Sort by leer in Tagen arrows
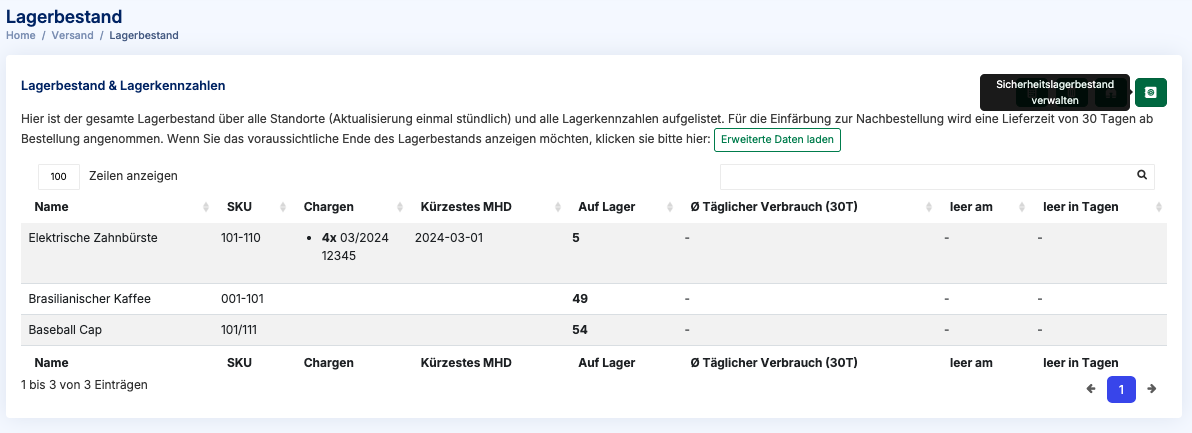 tap(1159, 207)
